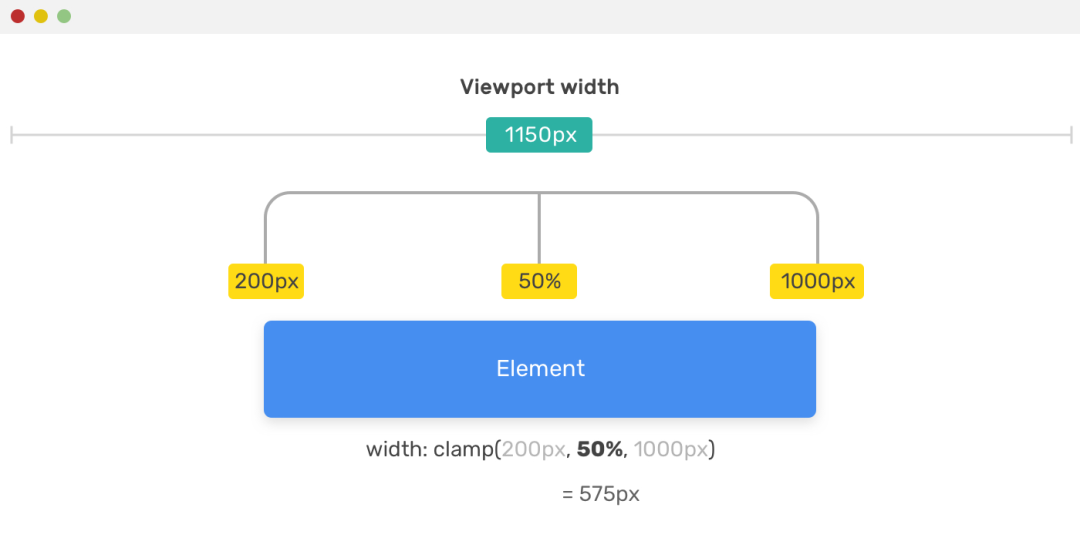Click the green maximize dot
Viewport: 1080px width, 538px height.
[64, 16]
